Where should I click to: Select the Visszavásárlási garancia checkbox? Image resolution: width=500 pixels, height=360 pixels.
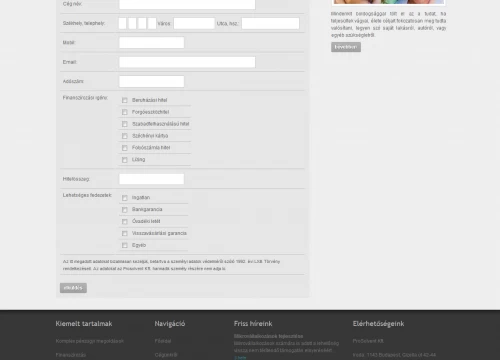pos(125,234)
